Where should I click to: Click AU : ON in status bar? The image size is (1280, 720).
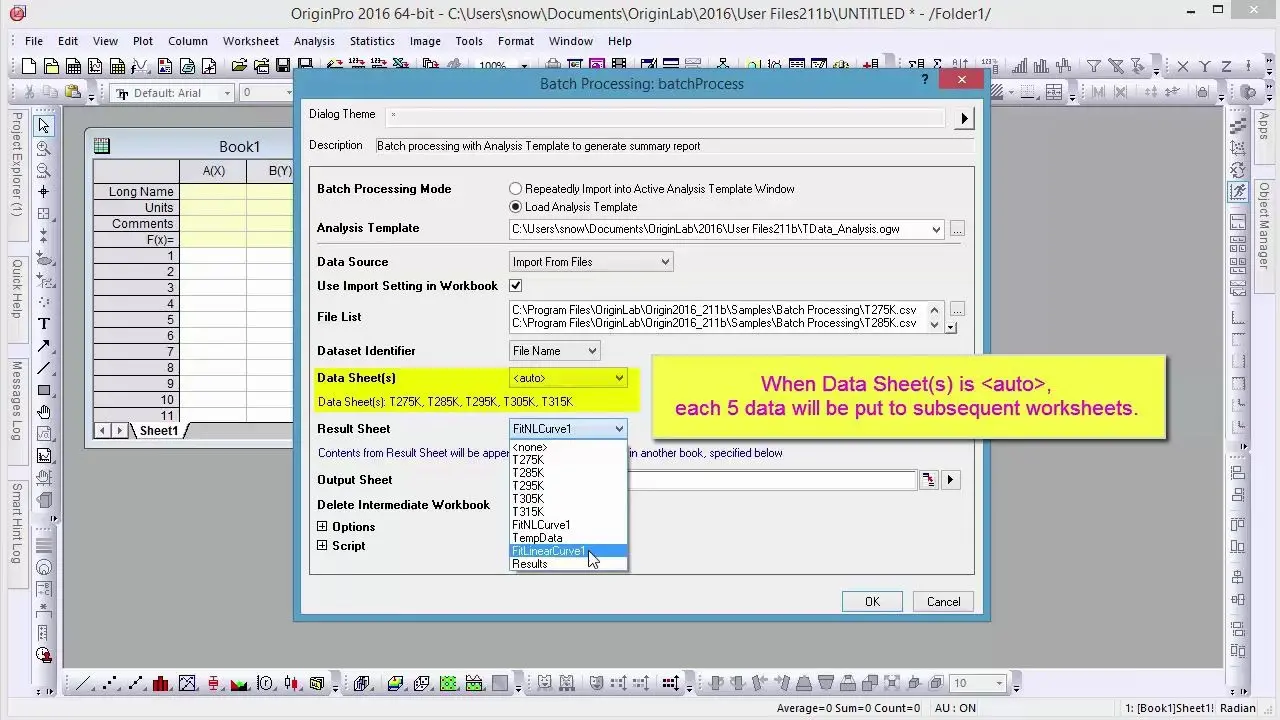(x=954, y=708)
